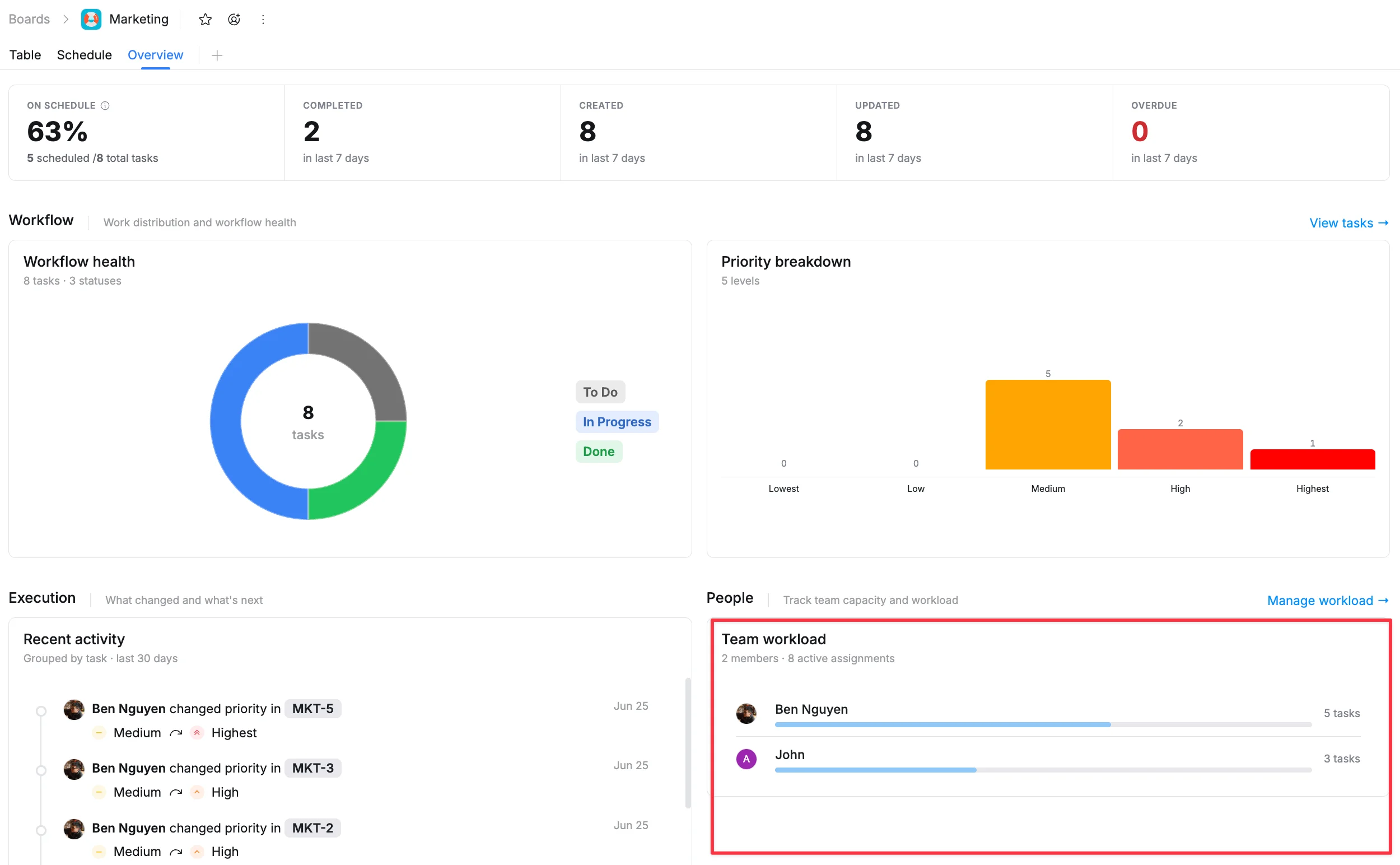Screen dimensions: 1400x865
Task: Star the Marketing board as favorite
Action: [206, 20]
